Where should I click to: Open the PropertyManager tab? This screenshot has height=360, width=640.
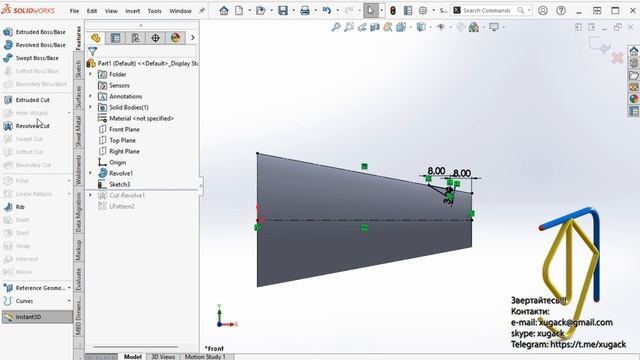pyautogui.click(x=116, y=38)
